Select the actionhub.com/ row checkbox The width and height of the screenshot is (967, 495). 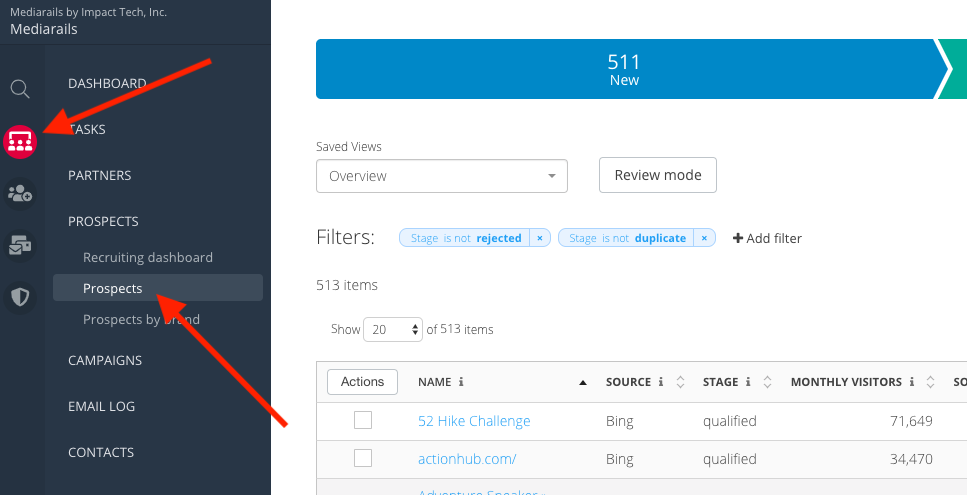[x=363, y=458]
